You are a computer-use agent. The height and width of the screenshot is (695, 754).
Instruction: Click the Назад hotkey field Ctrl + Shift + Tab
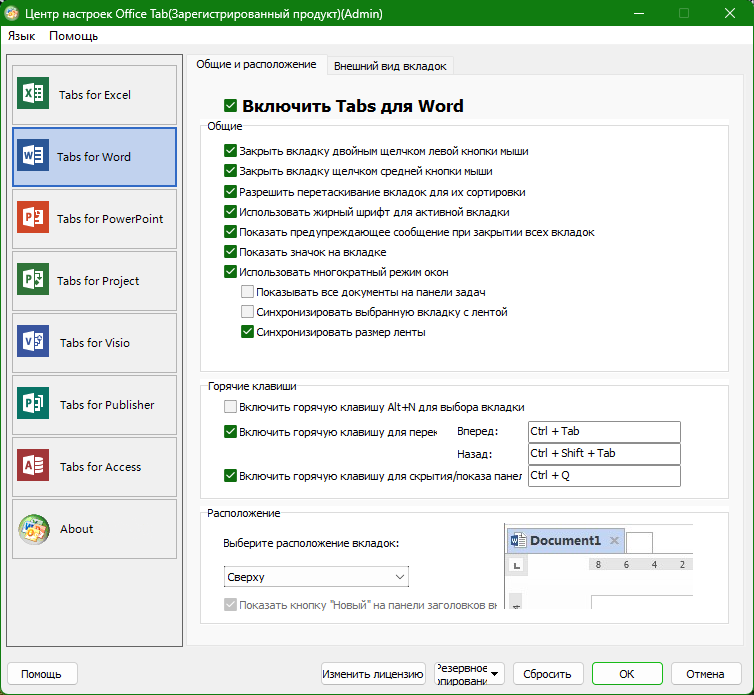(604, 454)
